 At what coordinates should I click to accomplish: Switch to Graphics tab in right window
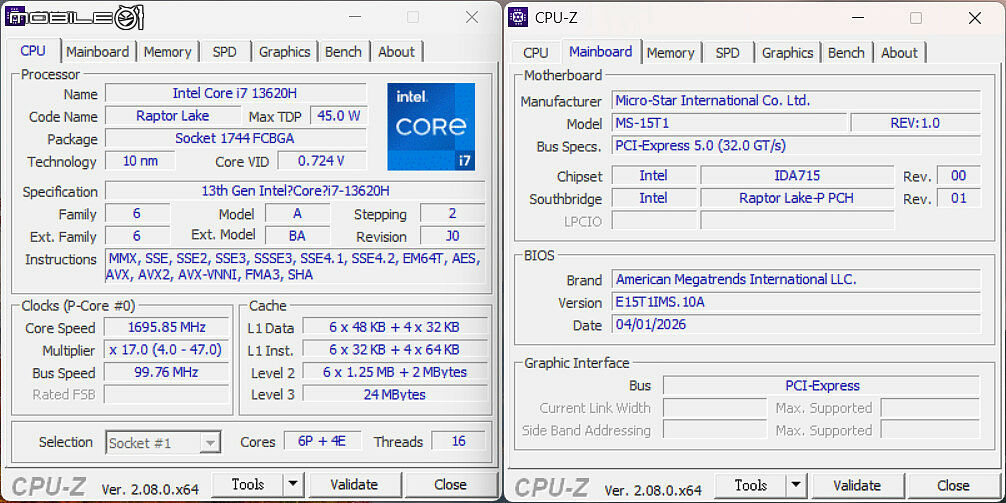[x=787, y=53]
